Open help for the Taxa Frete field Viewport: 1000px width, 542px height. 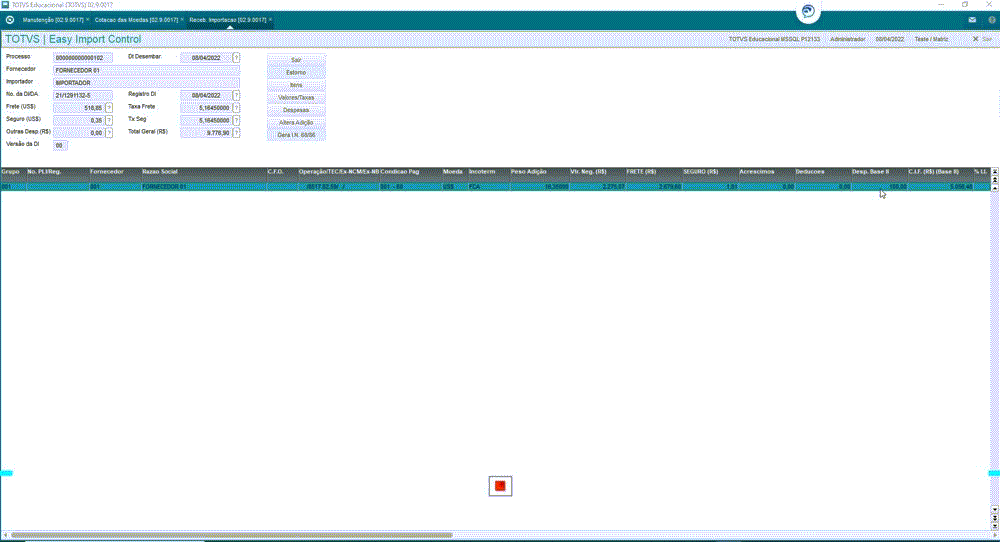236,108
